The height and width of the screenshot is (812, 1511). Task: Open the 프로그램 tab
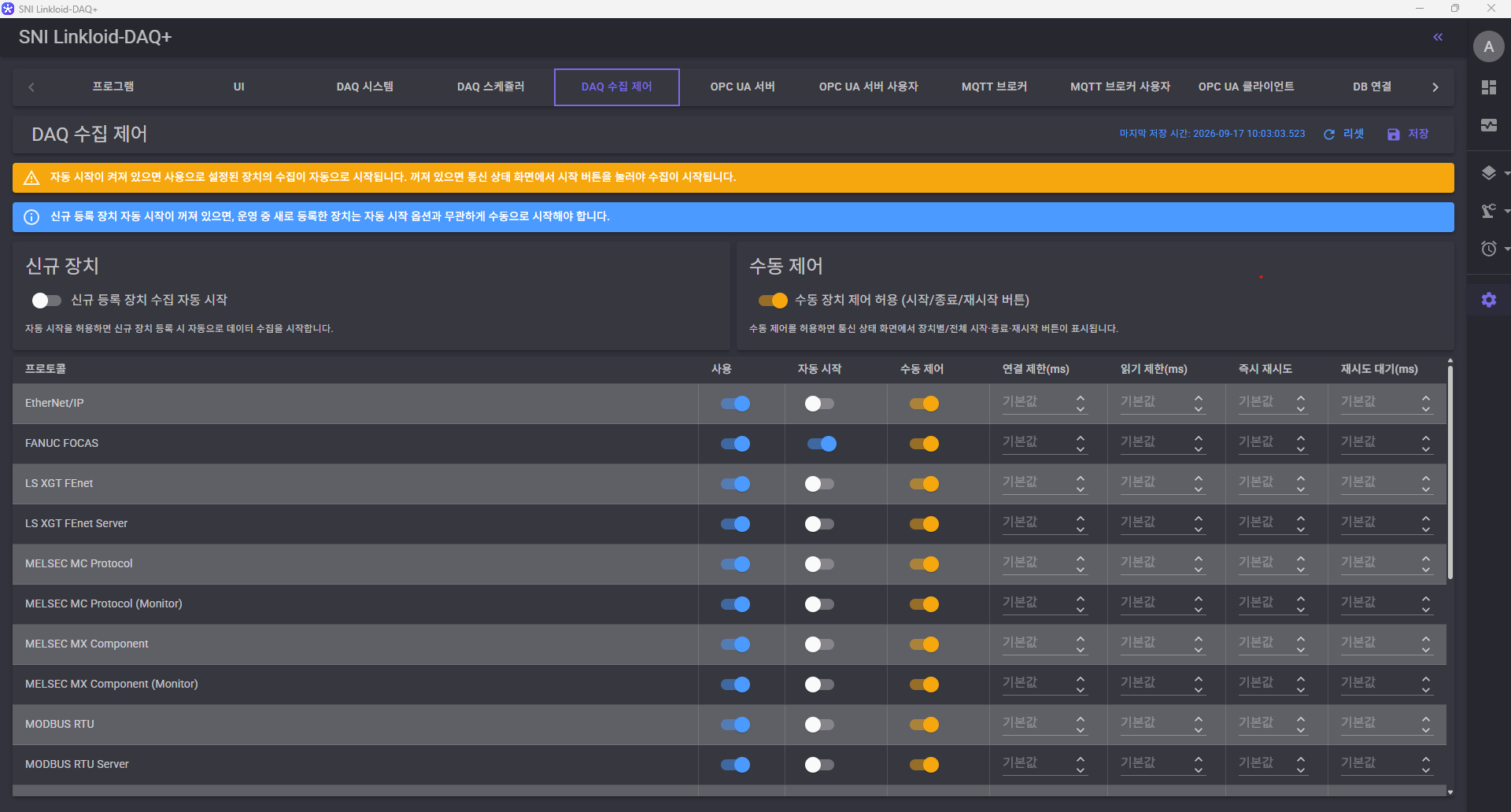[x=113, y=87]
